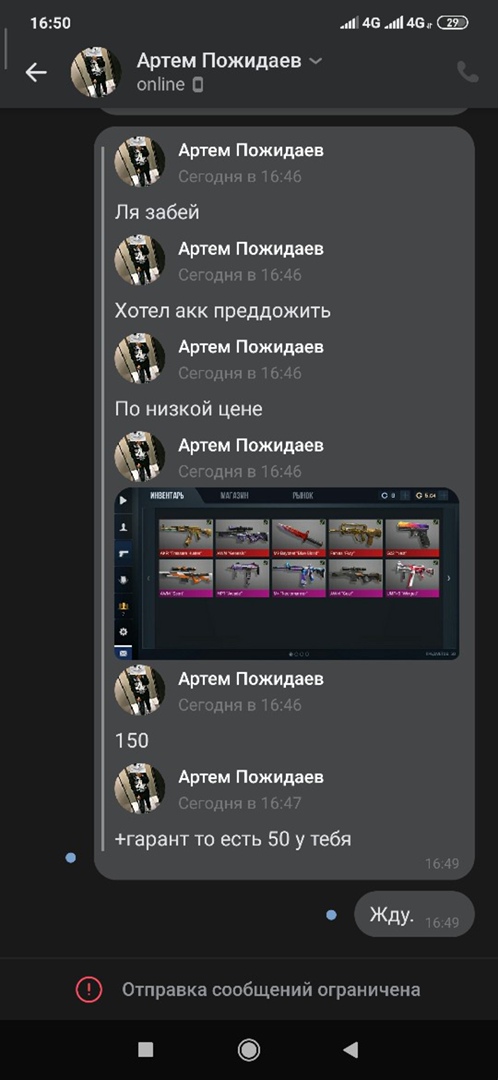Open the contact title "Артем Пожидаев" in the header
The height and width of the screenshot is (1080, 498).
(x=219, y=61)
